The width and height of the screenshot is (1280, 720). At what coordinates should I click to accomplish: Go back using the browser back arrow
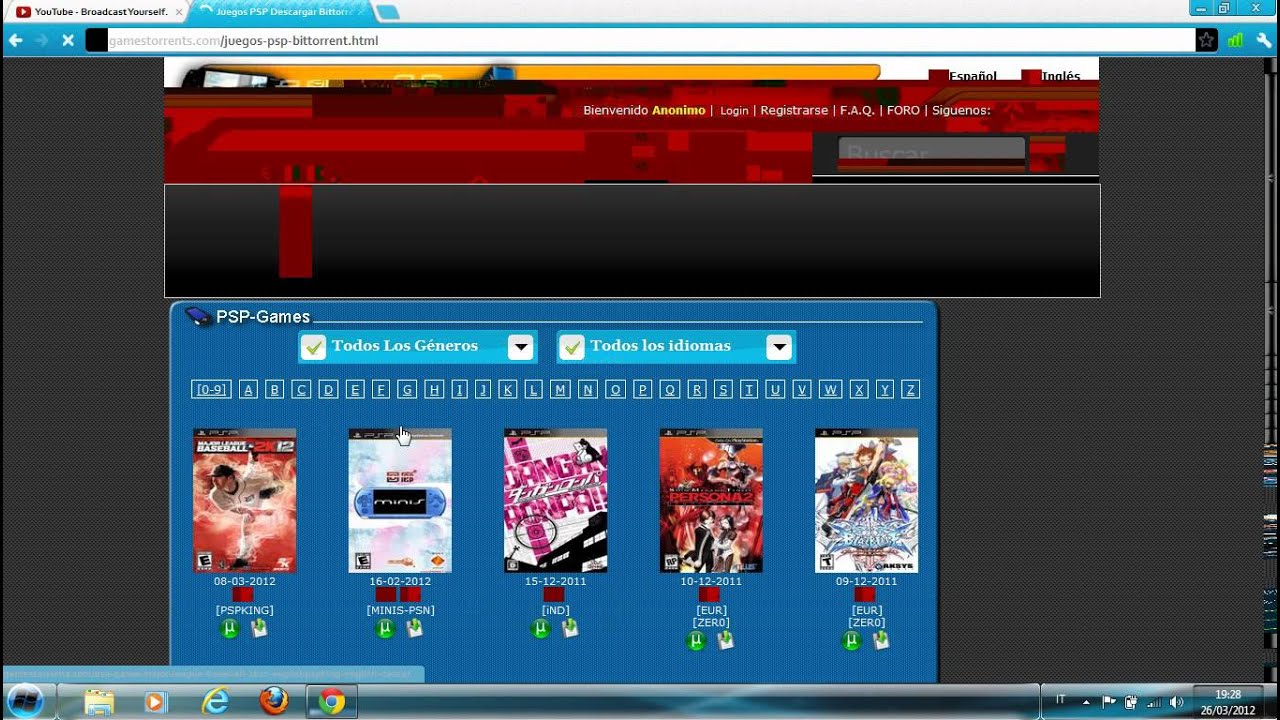16,40
